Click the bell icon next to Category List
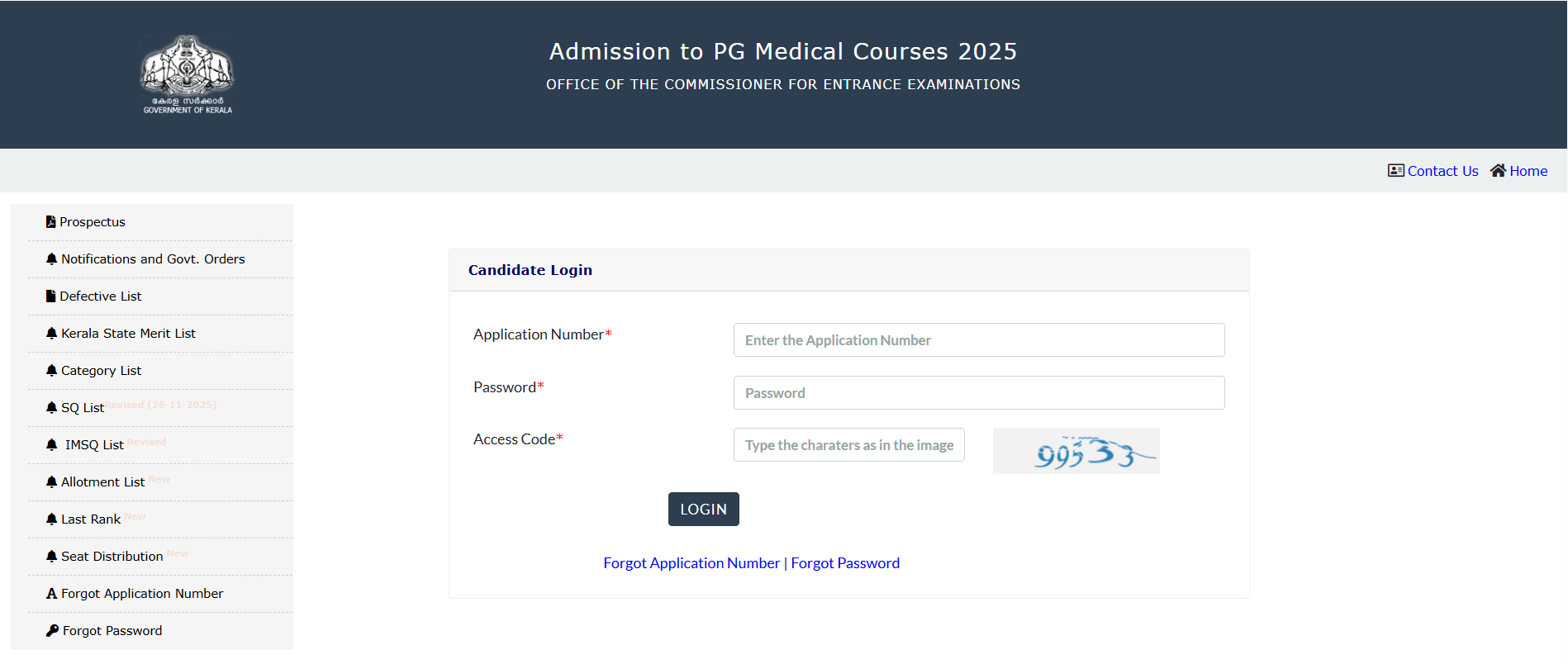The width and height of the screenshot is (1568, 664). click(50, 370)
